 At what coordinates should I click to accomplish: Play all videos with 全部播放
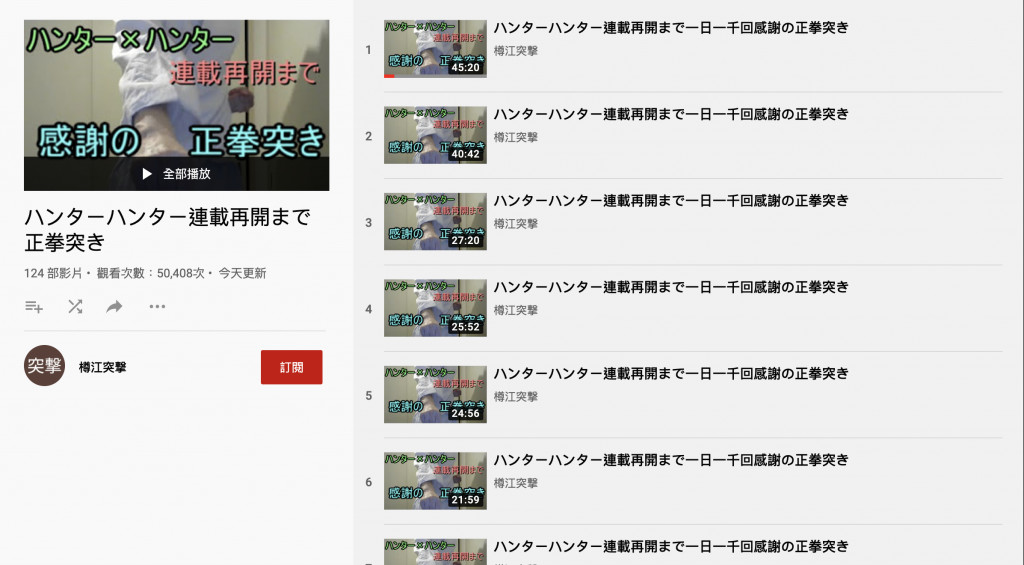(x=176, y=174)
